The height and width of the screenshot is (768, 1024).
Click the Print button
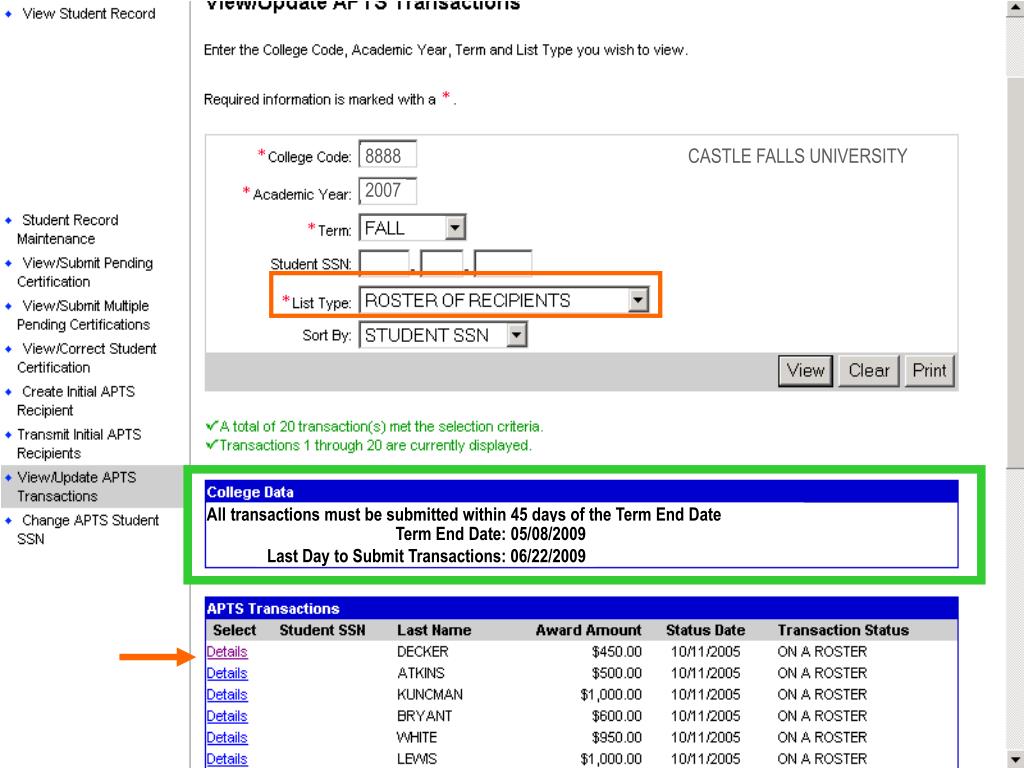(929, 371)
